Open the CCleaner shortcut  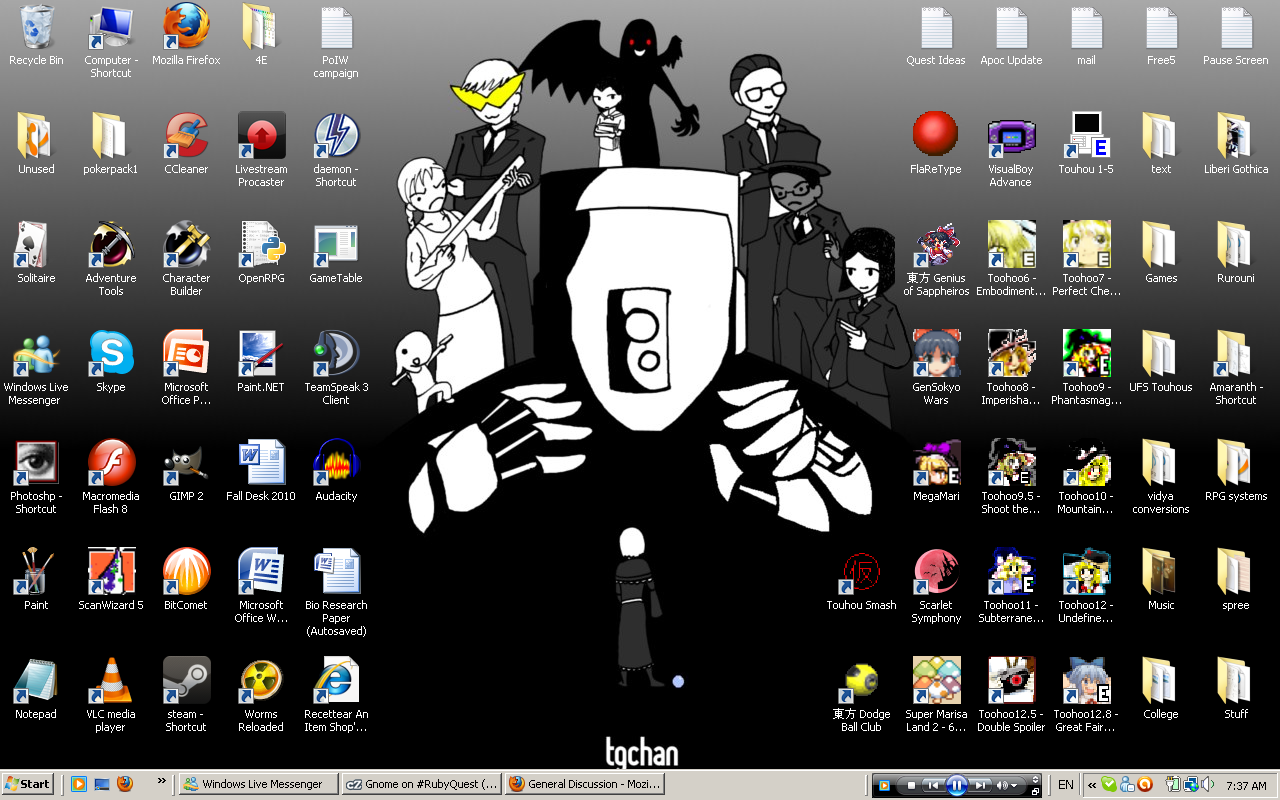186,138
